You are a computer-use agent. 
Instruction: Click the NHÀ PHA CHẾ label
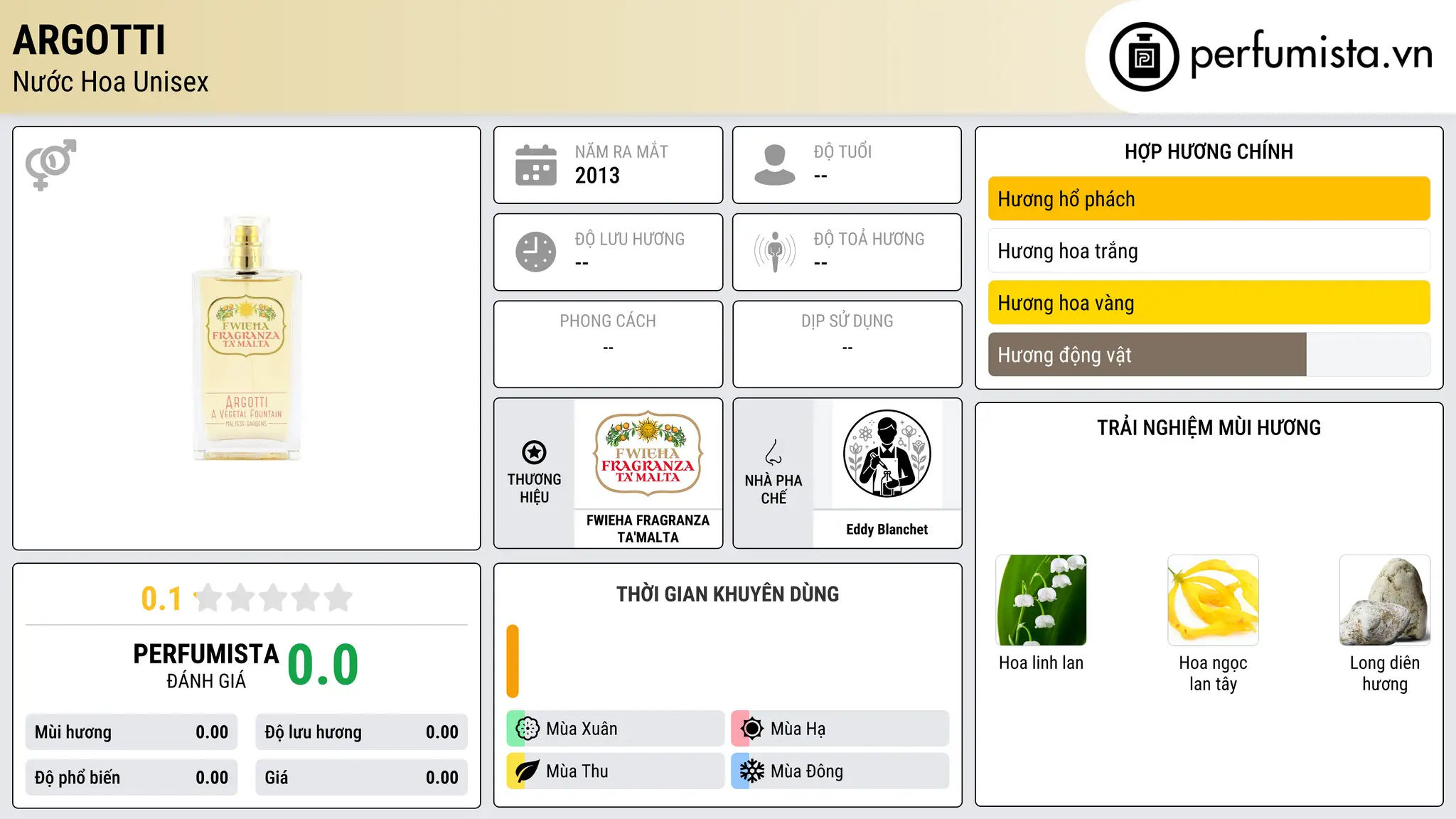coord(773,489)
